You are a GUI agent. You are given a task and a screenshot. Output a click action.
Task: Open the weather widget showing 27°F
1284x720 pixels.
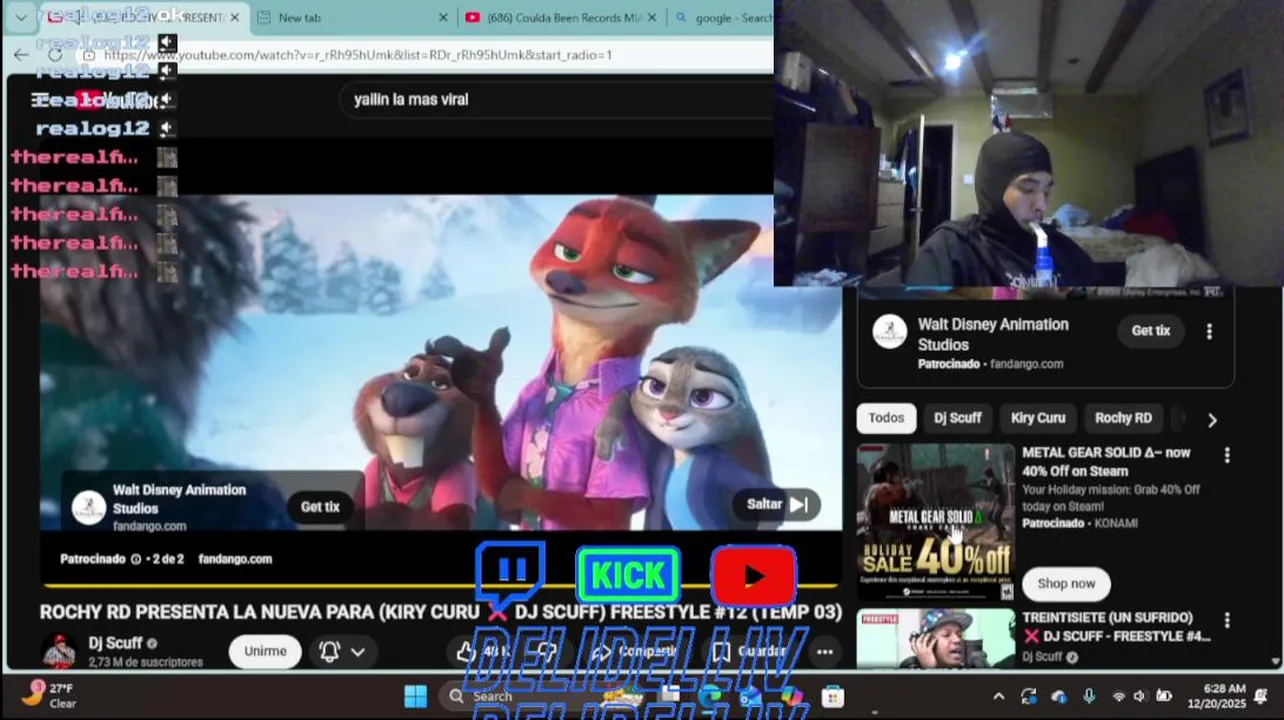click(x=48, y=695)
